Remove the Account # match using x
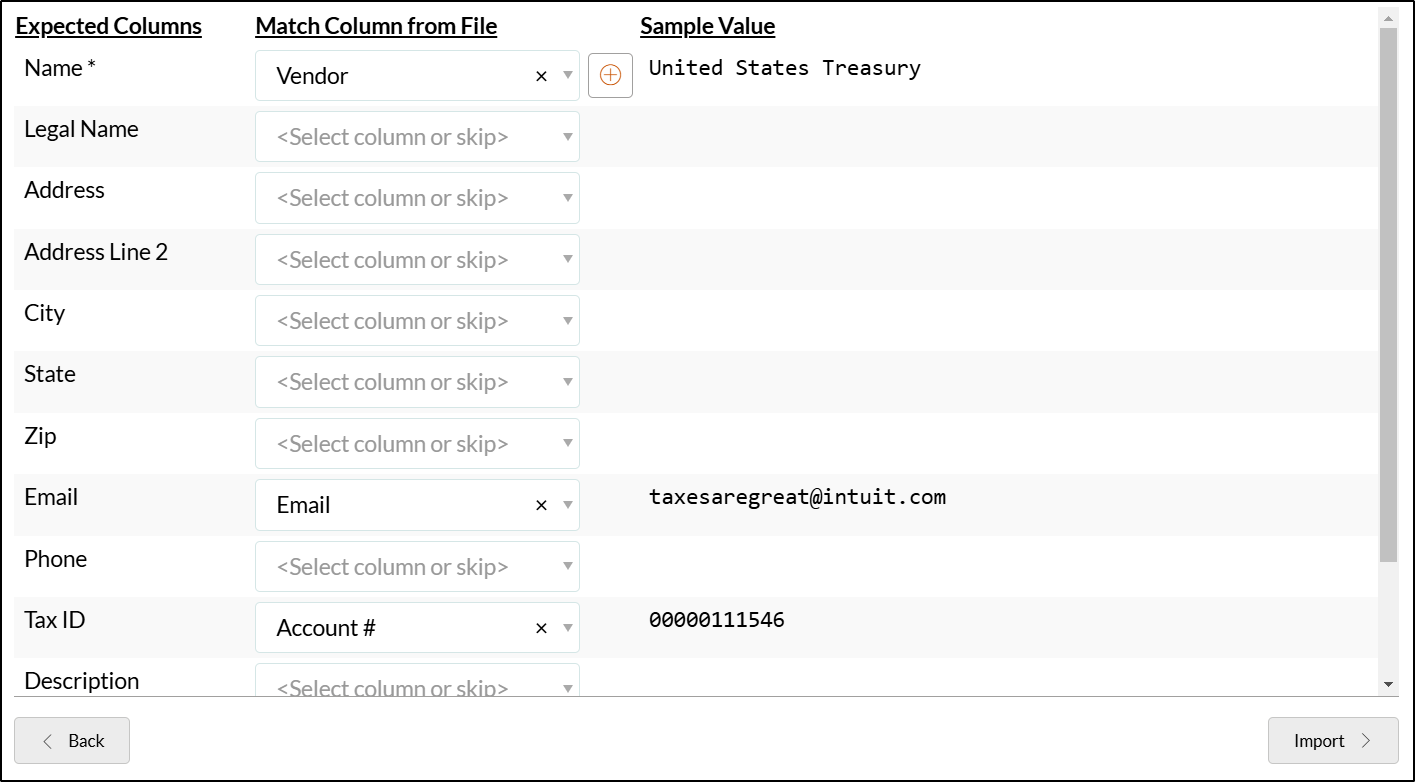 click(541, 629)
